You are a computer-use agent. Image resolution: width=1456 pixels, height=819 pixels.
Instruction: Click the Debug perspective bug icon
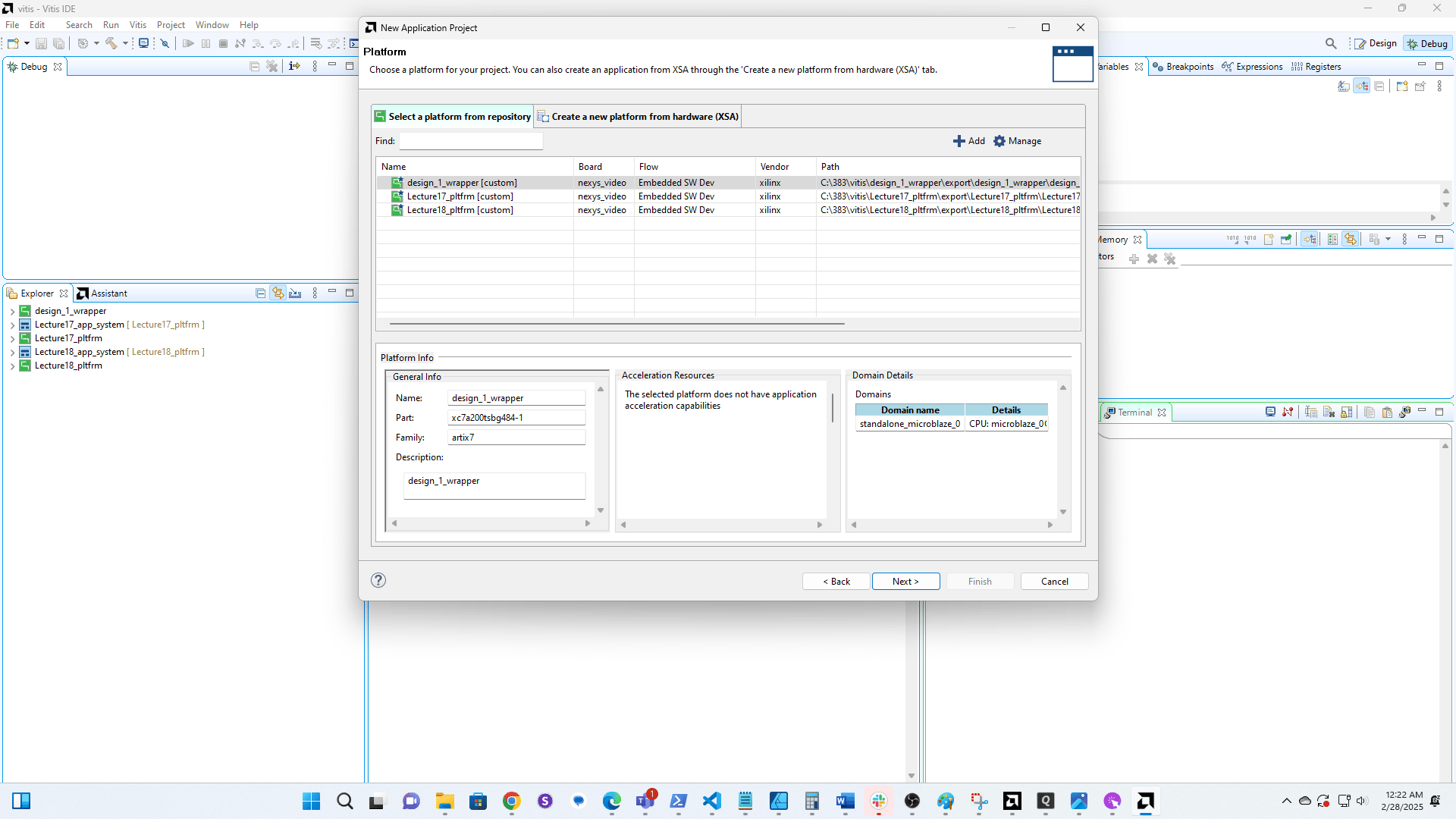coord(1412,44)
